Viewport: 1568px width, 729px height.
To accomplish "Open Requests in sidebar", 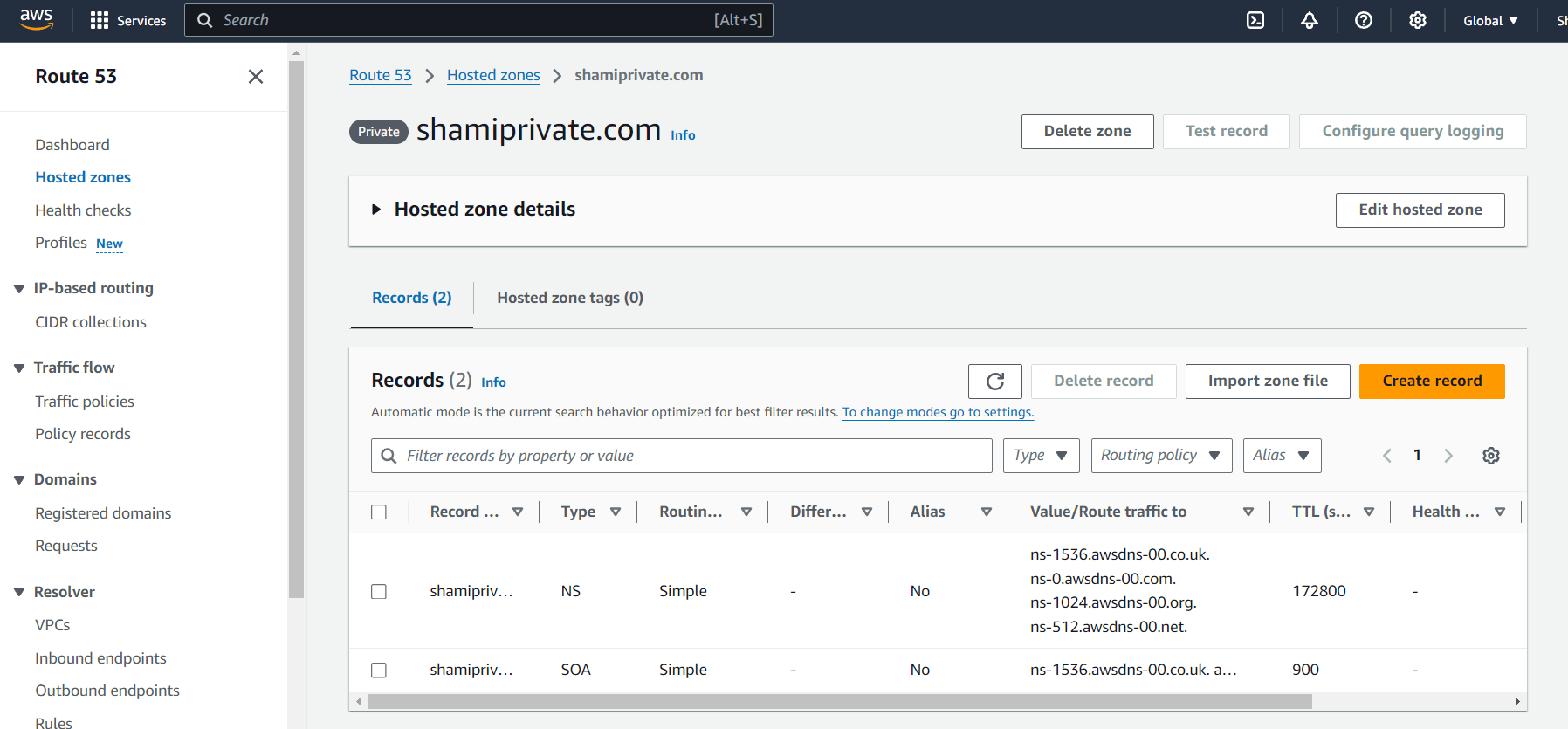I will coord(66,546).
